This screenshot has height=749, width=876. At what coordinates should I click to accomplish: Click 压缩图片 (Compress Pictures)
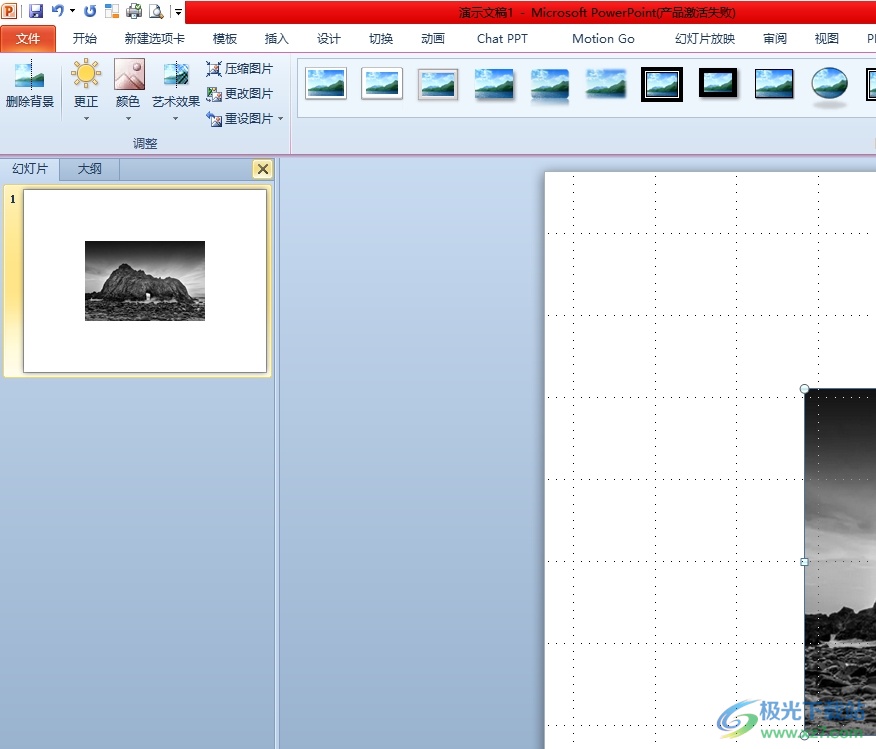240,69
